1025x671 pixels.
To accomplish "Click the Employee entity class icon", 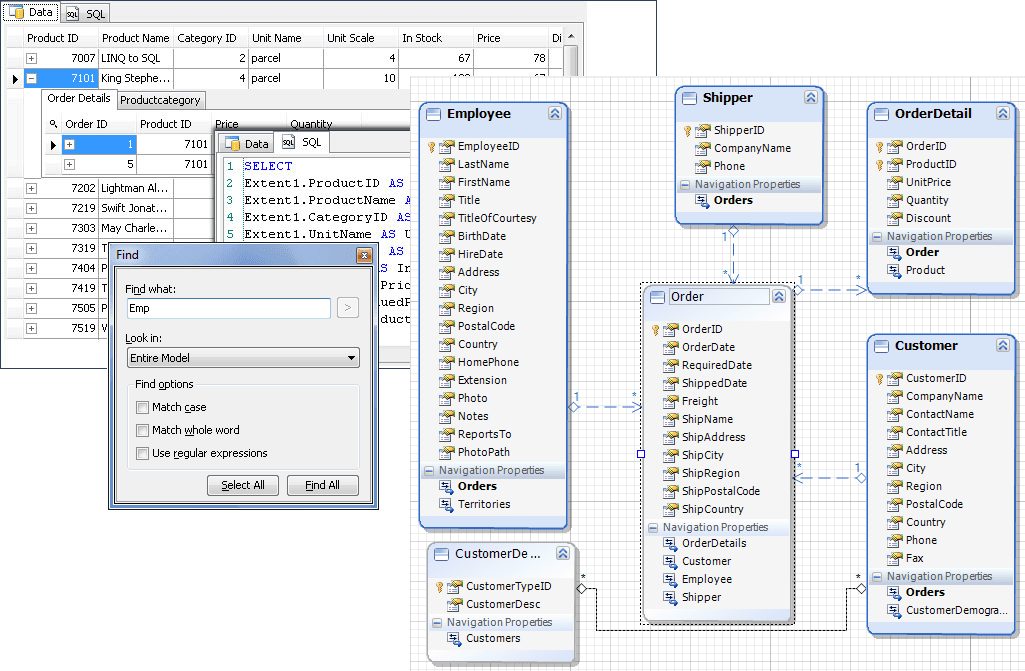I will pyautogui.click(x=433, y=114).
